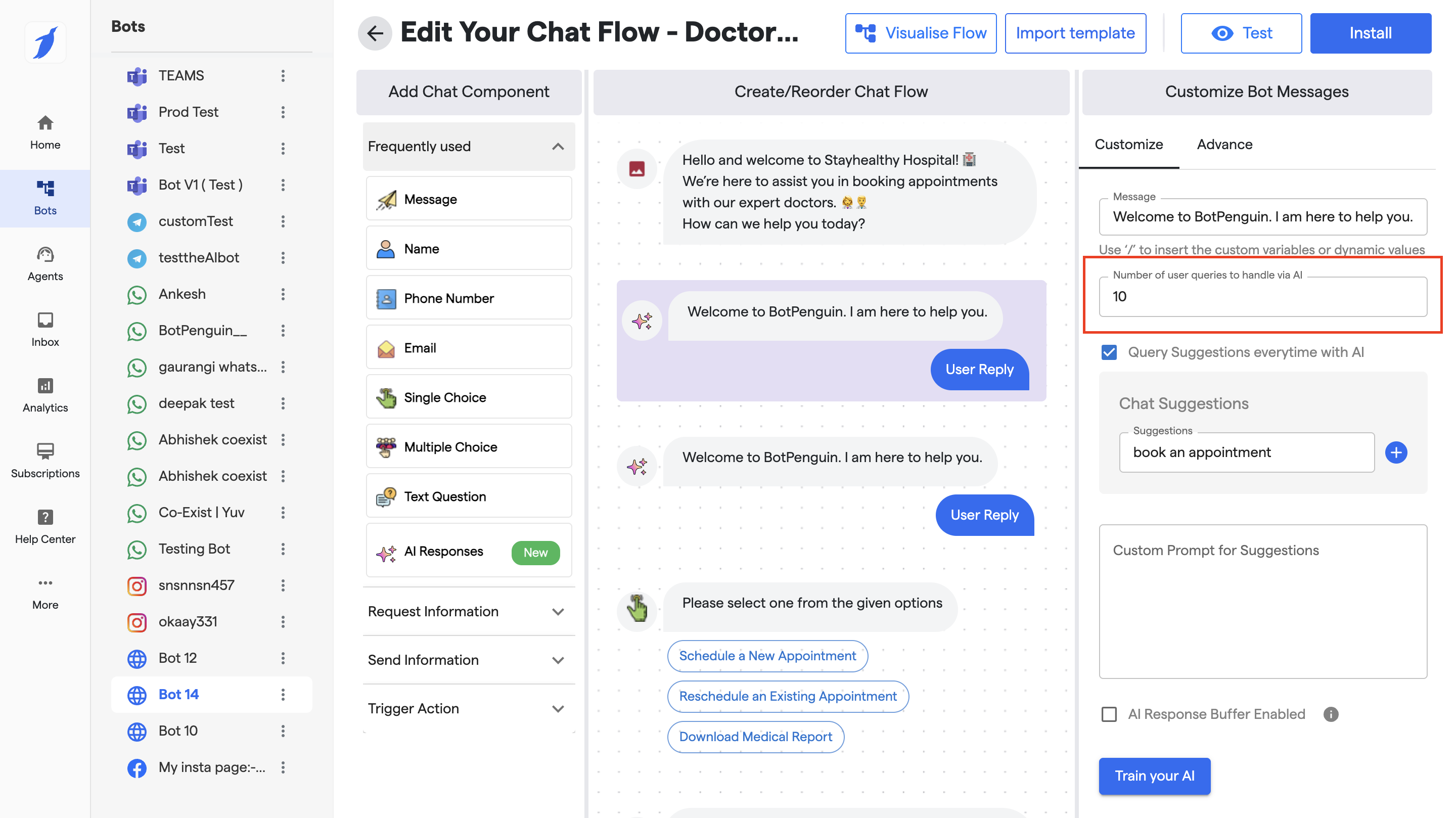Click the plus icon to add suggestion
This screenshot has height=818, width=1456.
click(x=1395, y=452)
